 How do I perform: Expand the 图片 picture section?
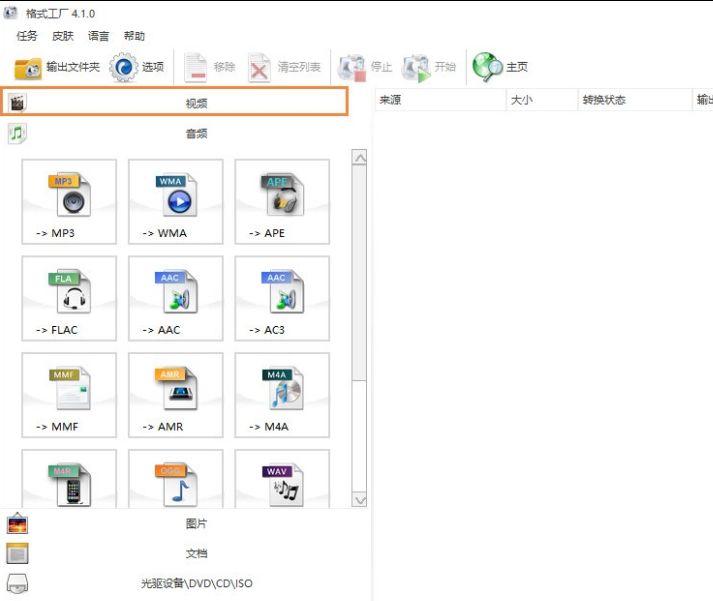196,523
